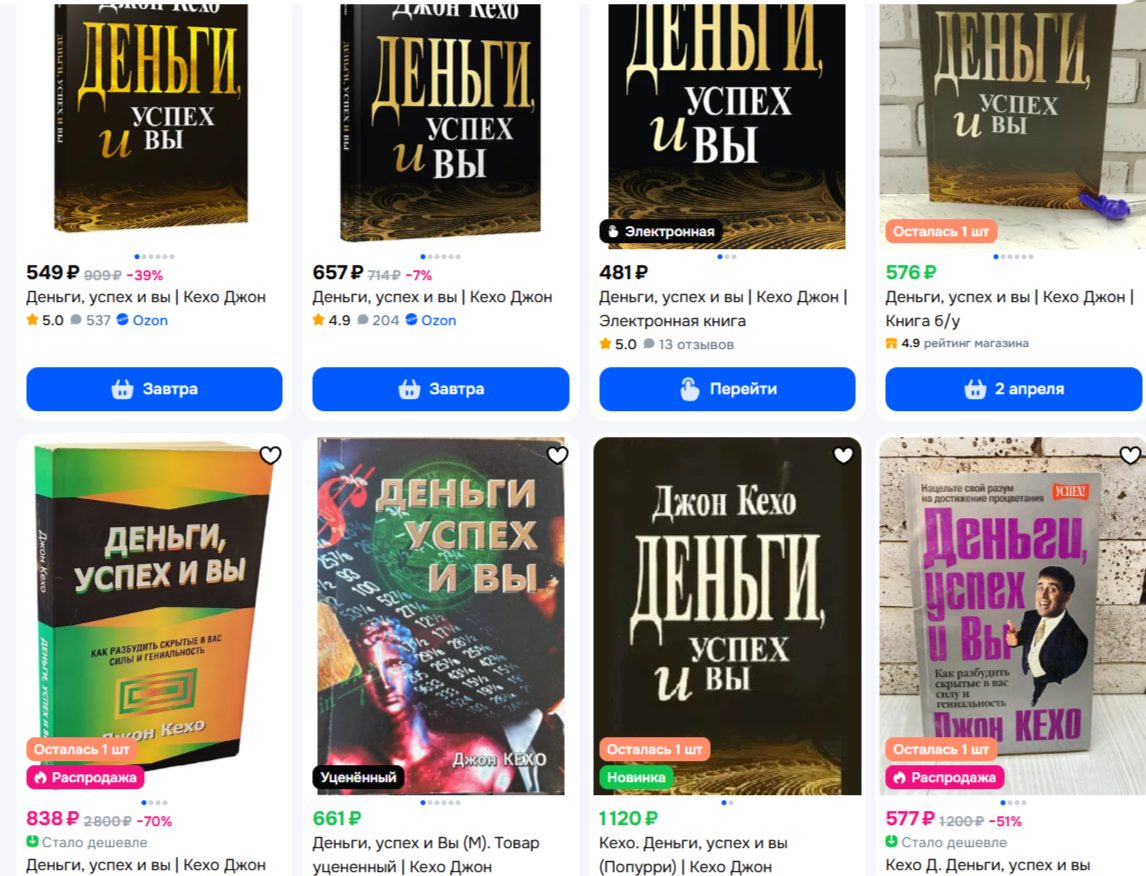Click Перейти button for the electronic book

(727, 389)
